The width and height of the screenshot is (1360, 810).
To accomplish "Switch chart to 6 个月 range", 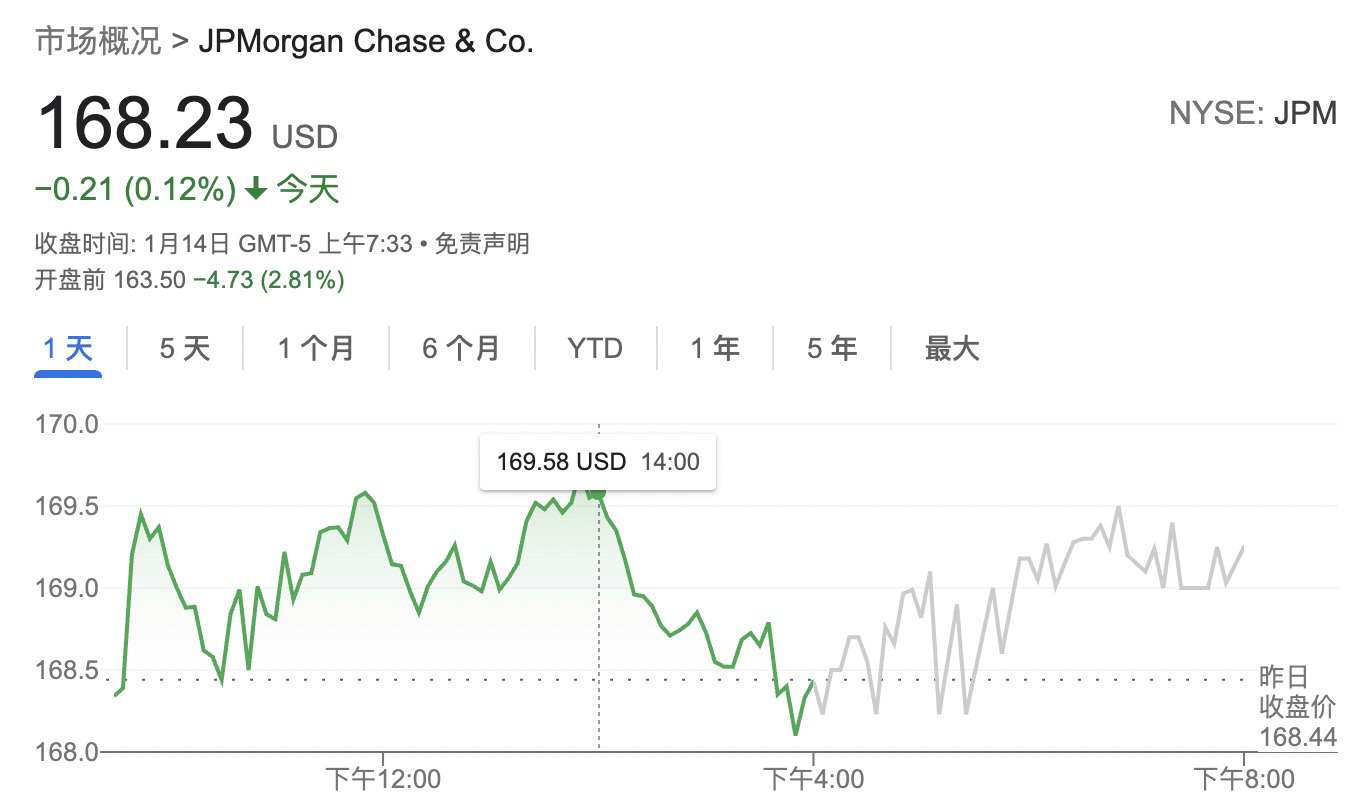I will [460, 349].
